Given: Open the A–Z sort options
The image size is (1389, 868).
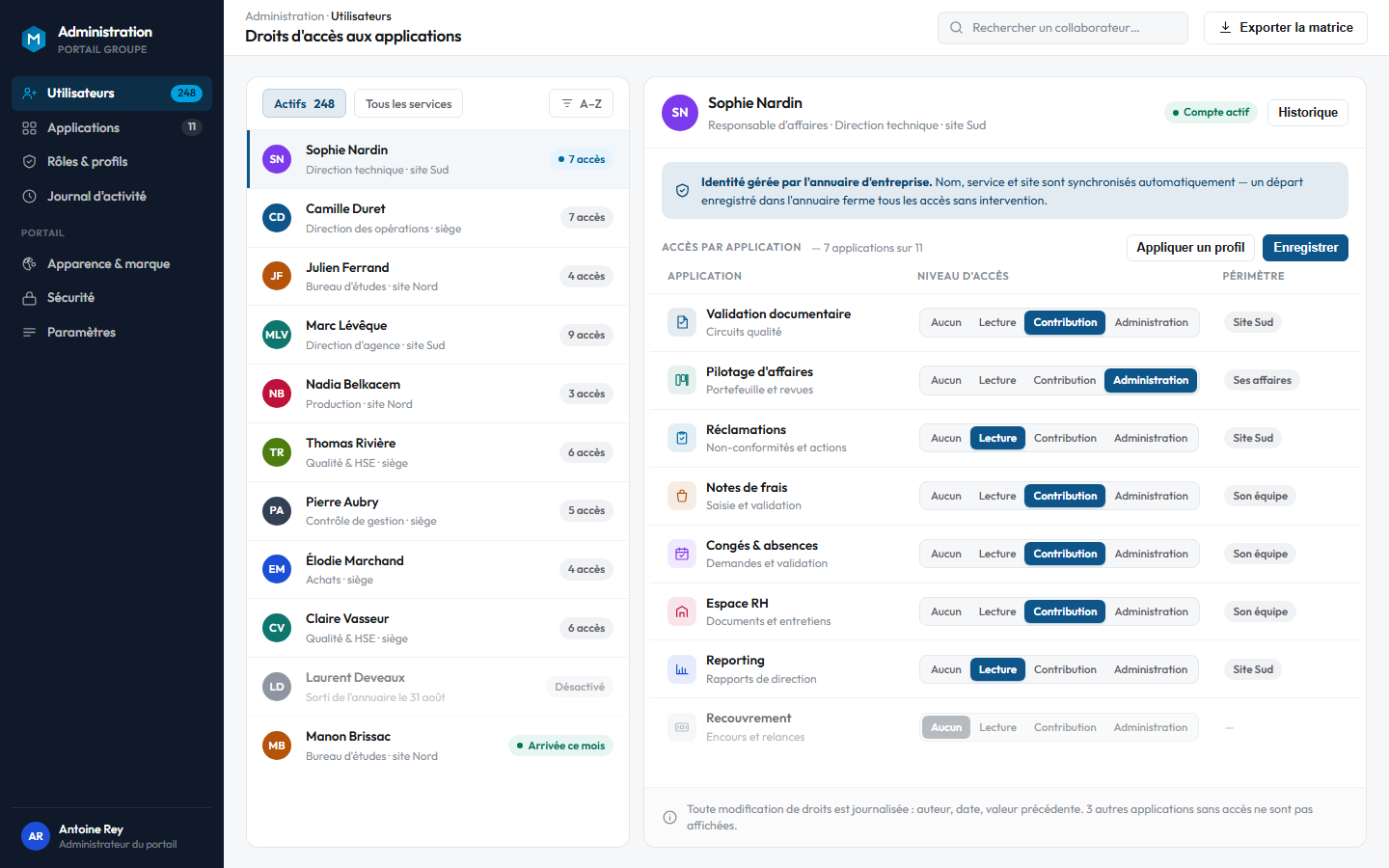Looking at the screenshot, I should tap(581, 104).
